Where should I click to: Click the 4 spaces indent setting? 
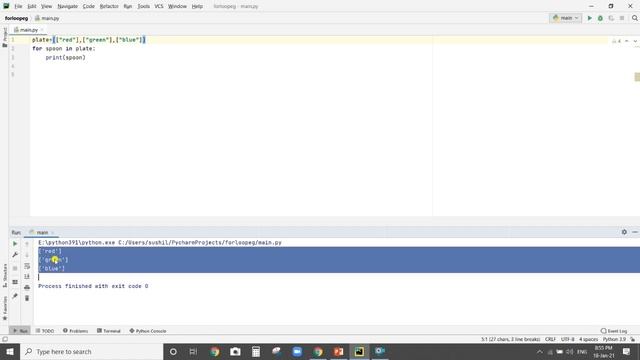click(588, 339)
